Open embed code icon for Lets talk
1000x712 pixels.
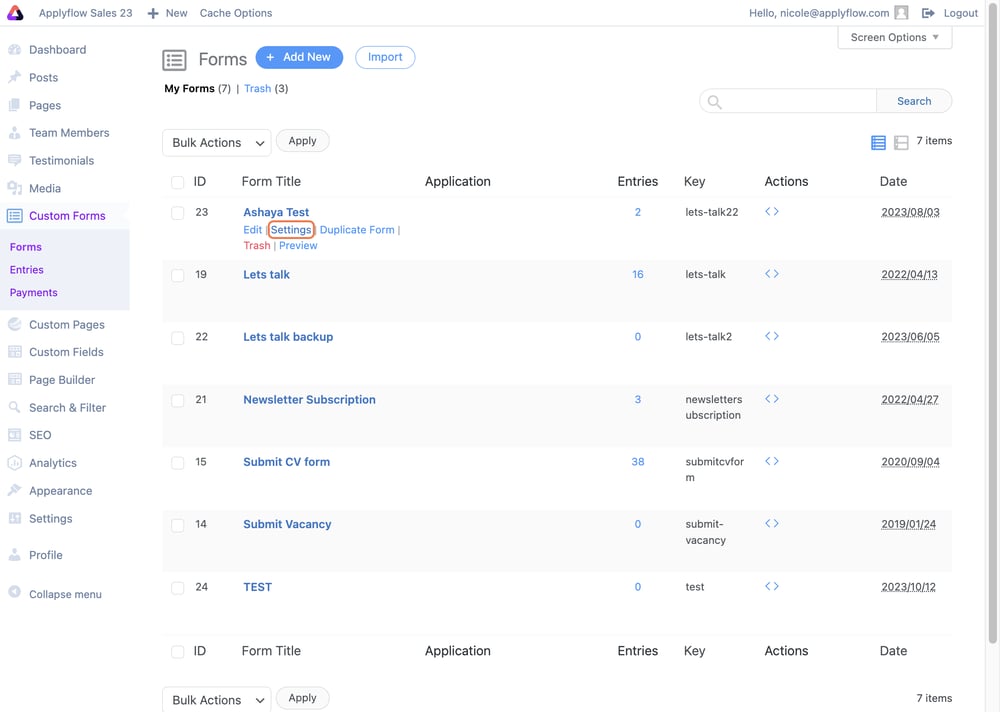pos(772,274)
